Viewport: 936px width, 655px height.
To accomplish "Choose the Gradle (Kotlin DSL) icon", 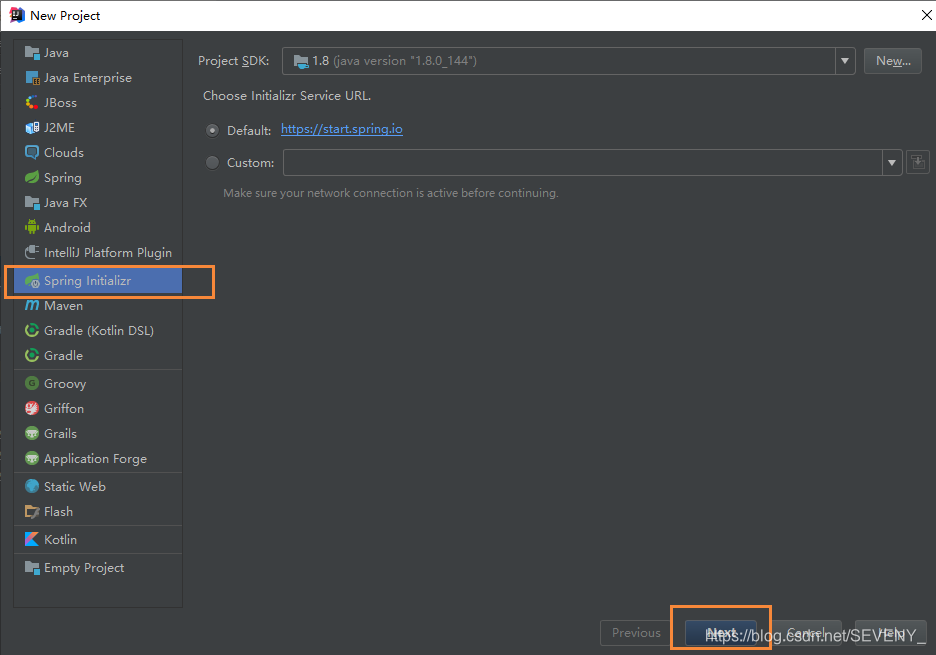I will 32,330.
